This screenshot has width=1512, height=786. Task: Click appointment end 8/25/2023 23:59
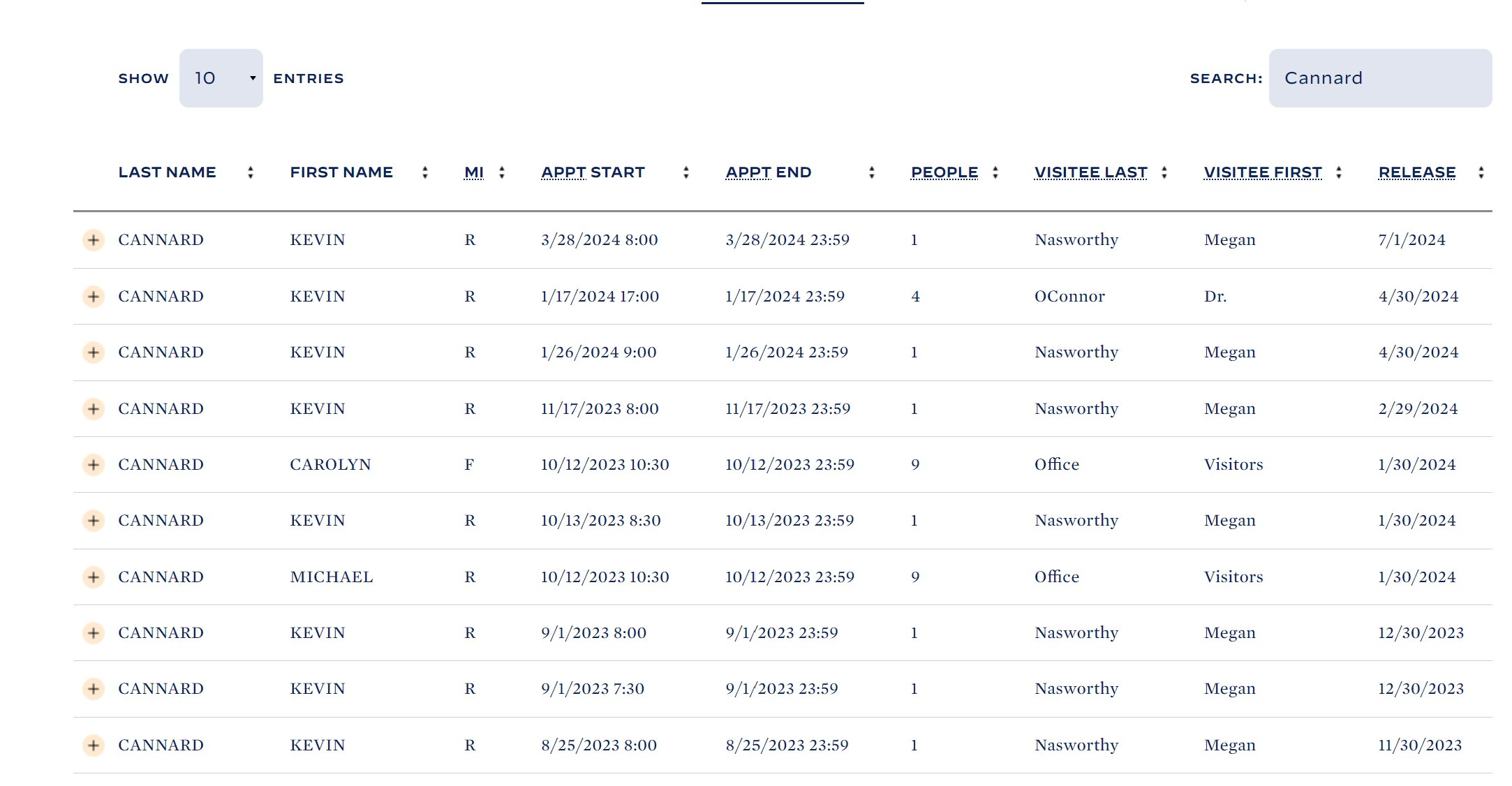[x=787, y=746]
